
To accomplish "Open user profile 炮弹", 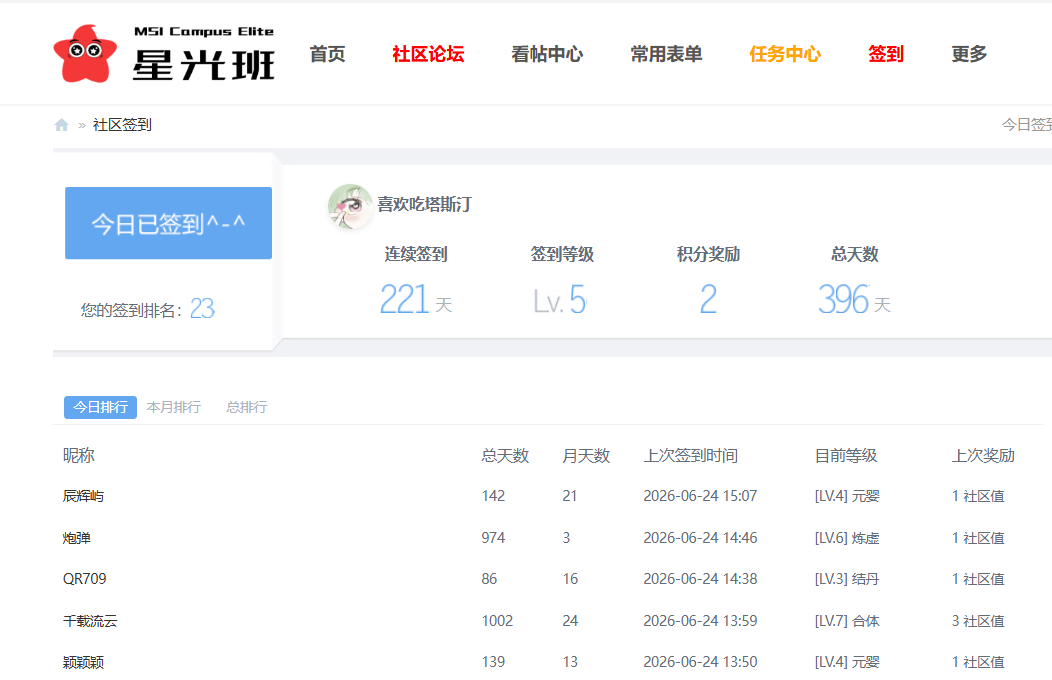I will (x=76, y=538).
